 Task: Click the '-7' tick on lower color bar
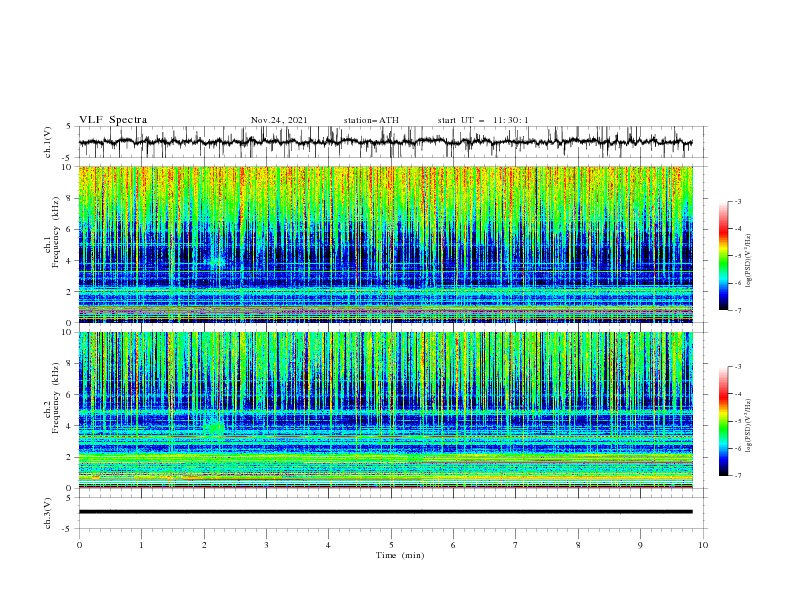[x=737, y=476]
